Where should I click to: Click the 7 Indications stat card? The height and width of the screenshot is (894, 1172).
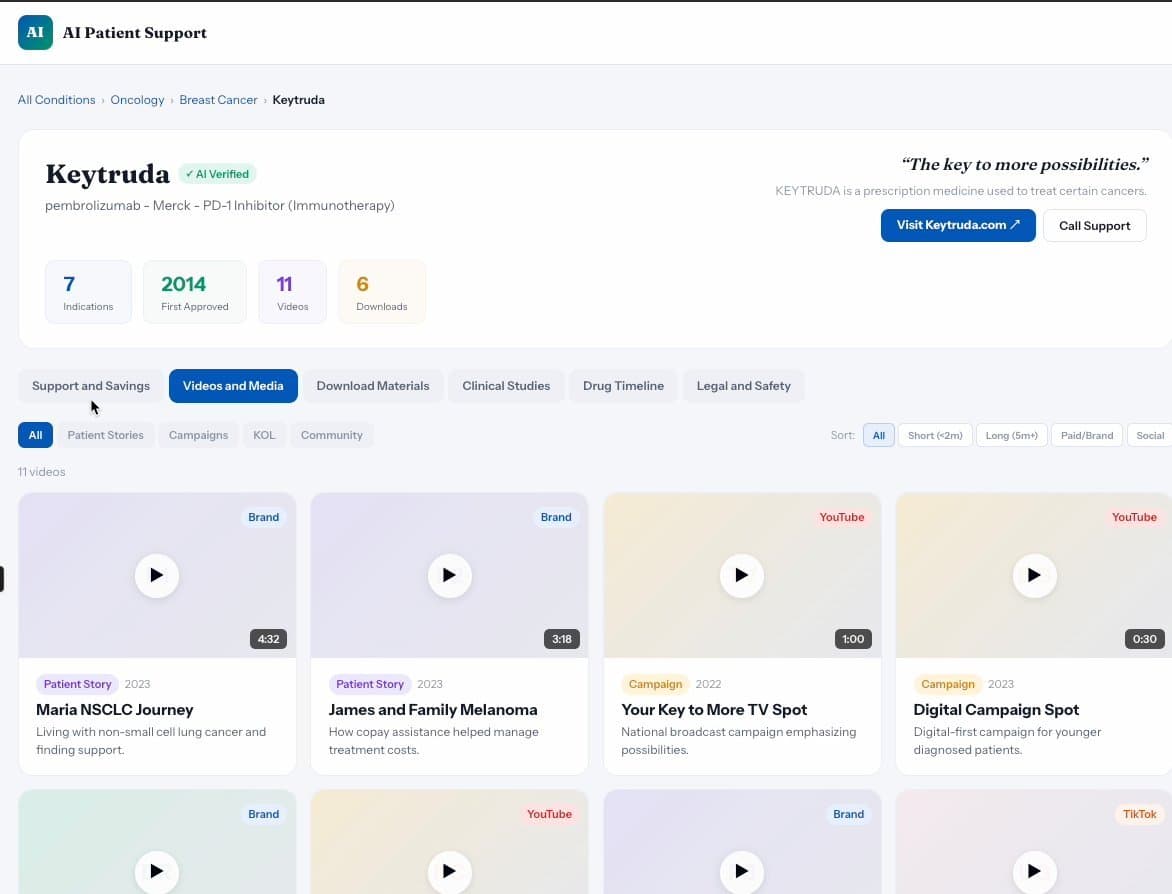coord(88,292)
